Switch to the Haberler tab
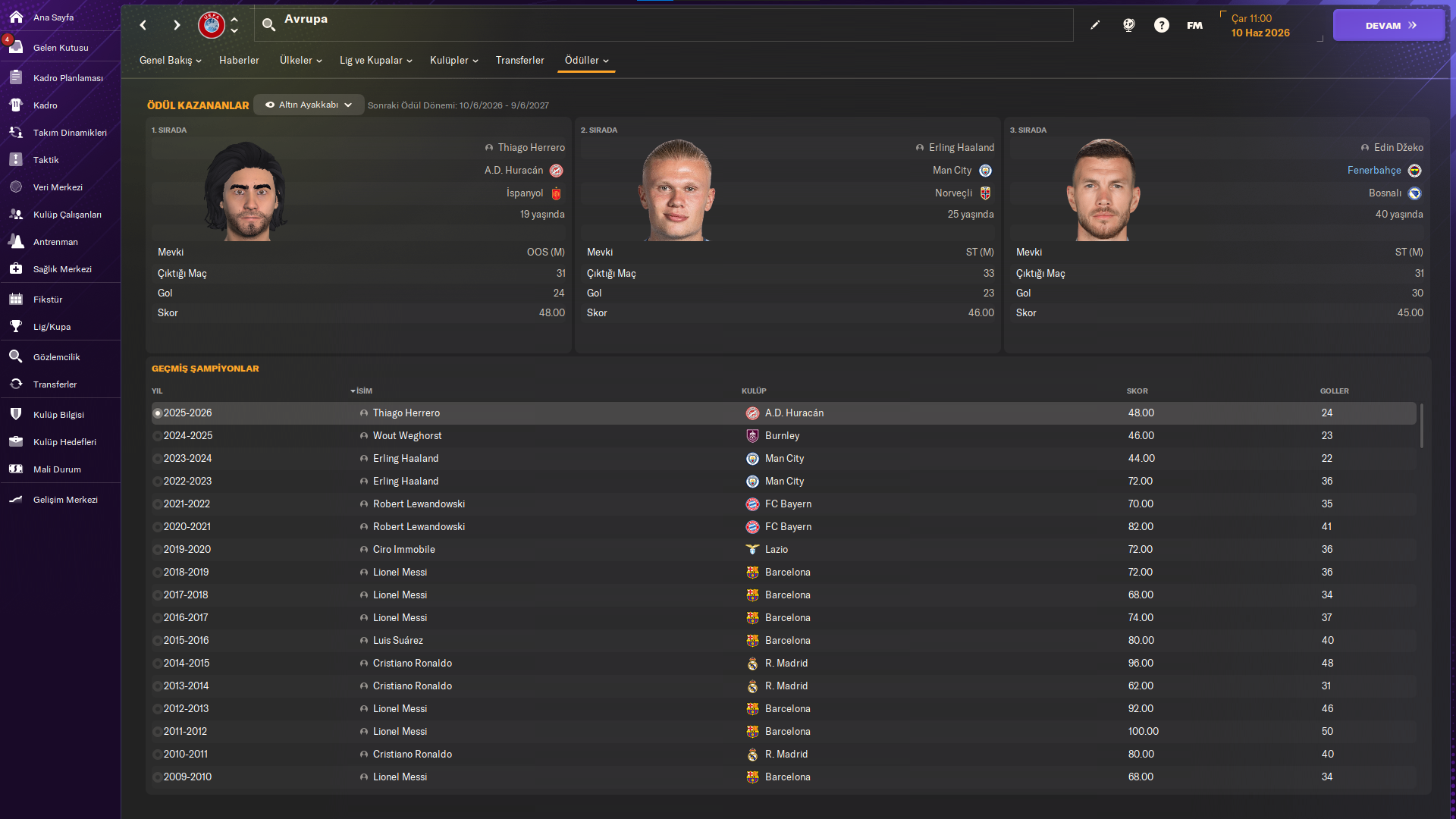This screenshot has width=1456, height=819. (x=239, y=60)
